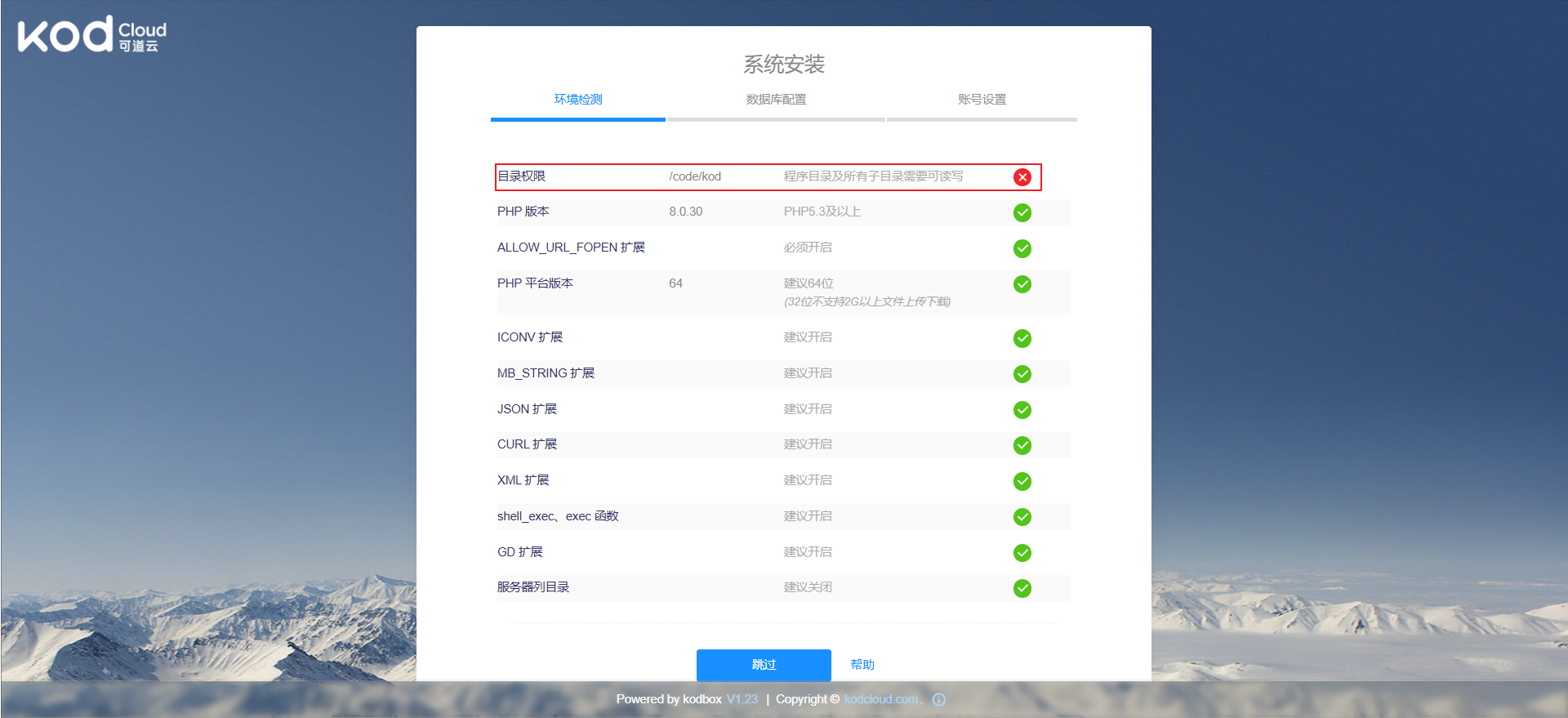Open the 帮助 link
The width and height of the screenshot is (1568, 718).
pos(862,665)
